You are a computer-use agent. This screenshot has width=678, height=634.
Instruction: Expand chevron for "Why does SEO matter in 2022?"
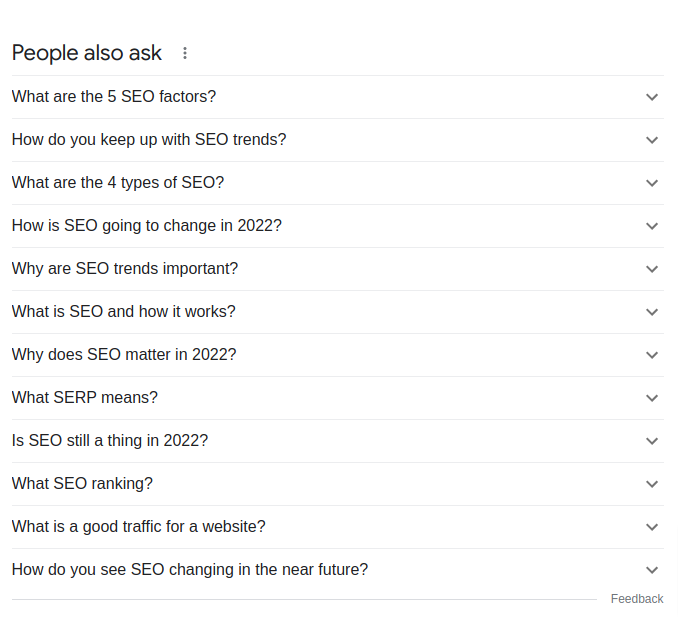(x=652, y=355)
